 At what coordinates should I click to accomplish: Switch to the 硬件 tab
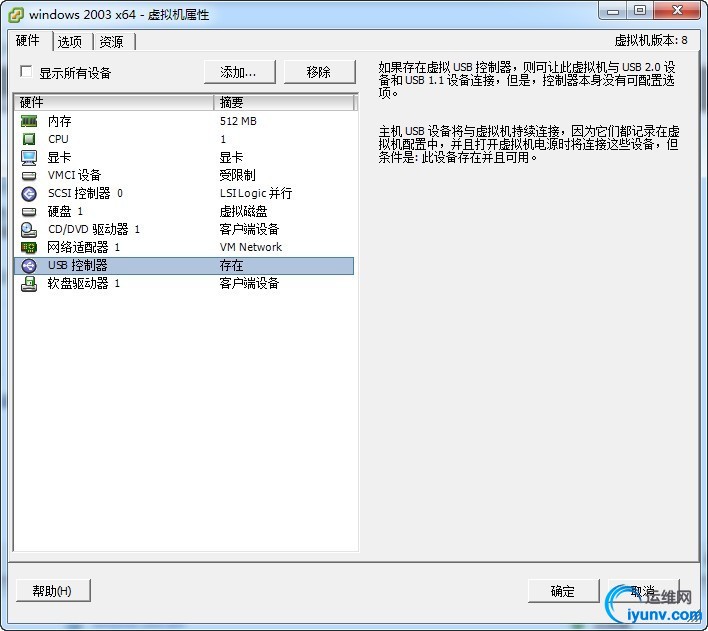point(28,41)
